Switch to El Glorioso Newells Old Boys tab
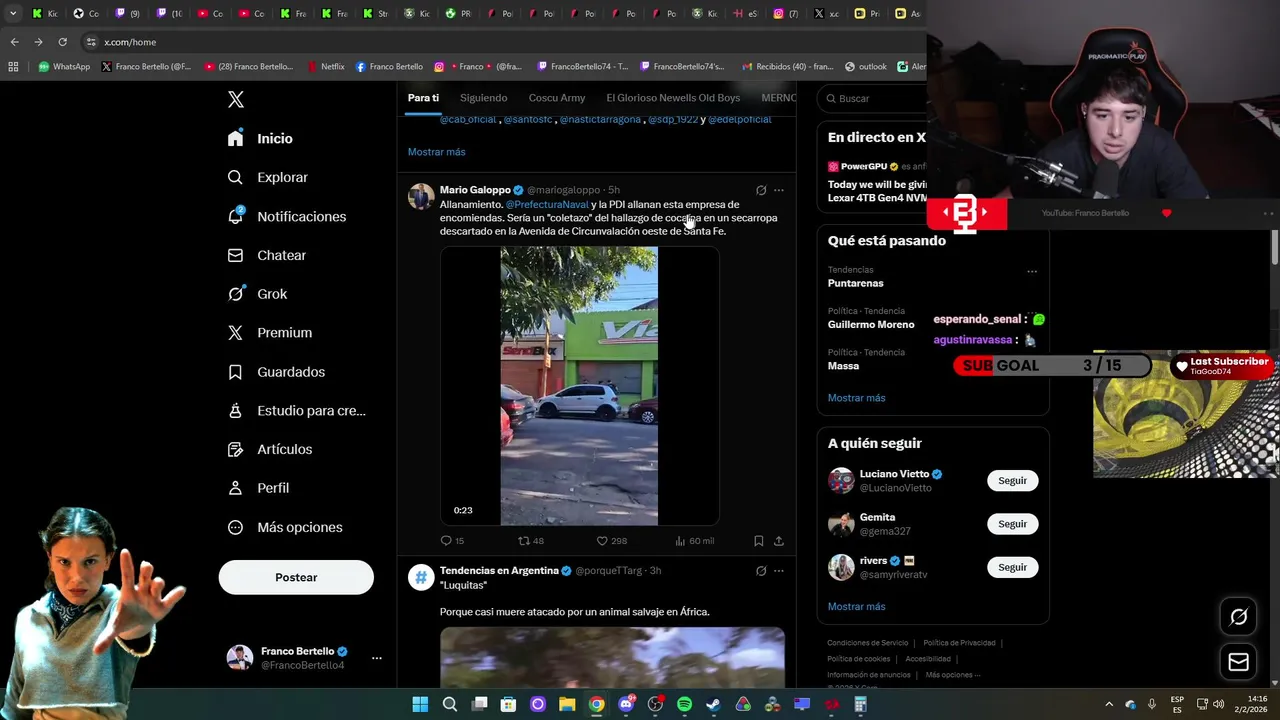Image resolution: width=1280 pixels, height=720 pixels. (673, 98)
